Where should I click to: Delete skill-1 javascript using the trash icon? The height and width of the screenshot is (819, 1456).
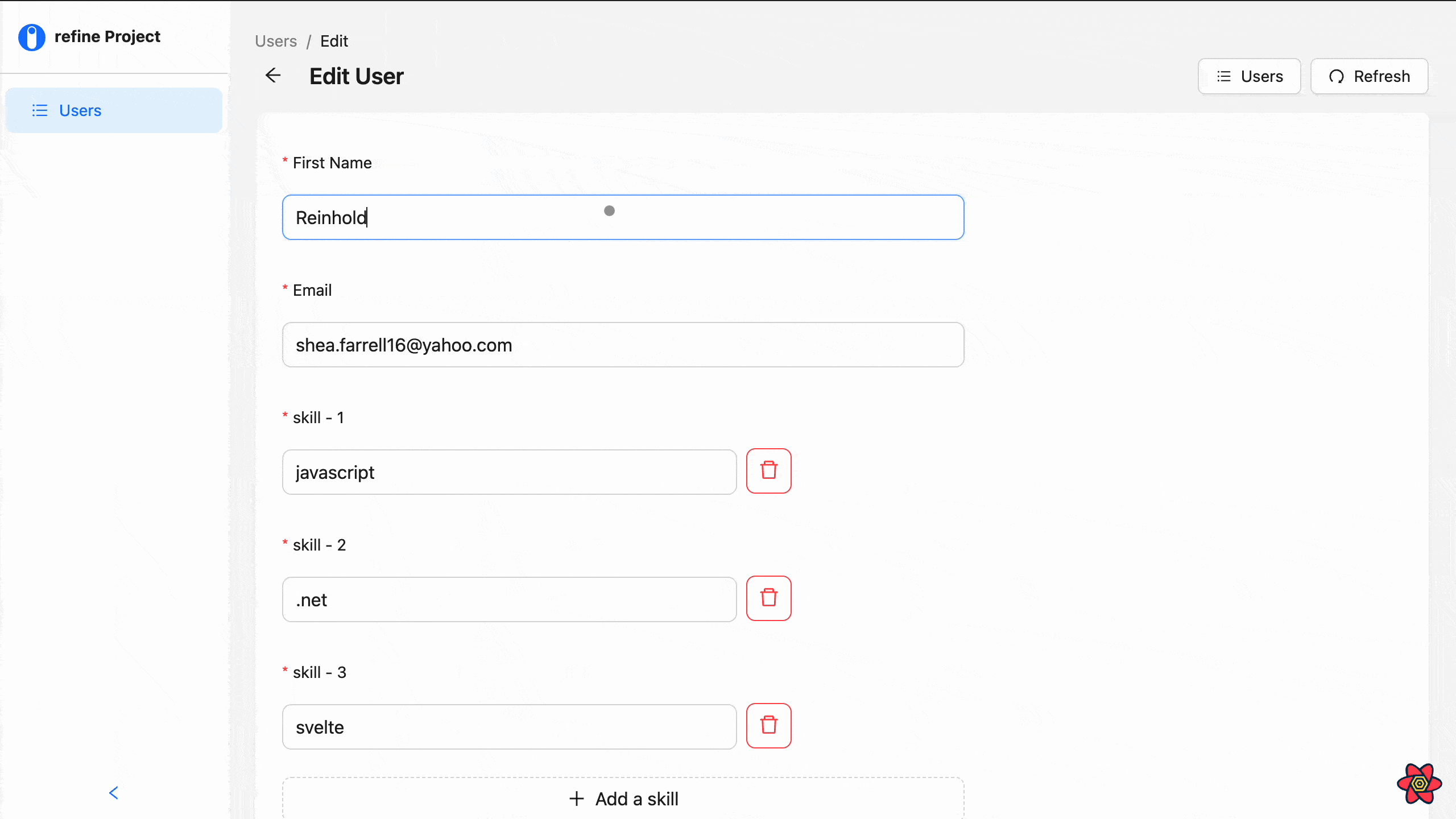click(x=768, y=470)
